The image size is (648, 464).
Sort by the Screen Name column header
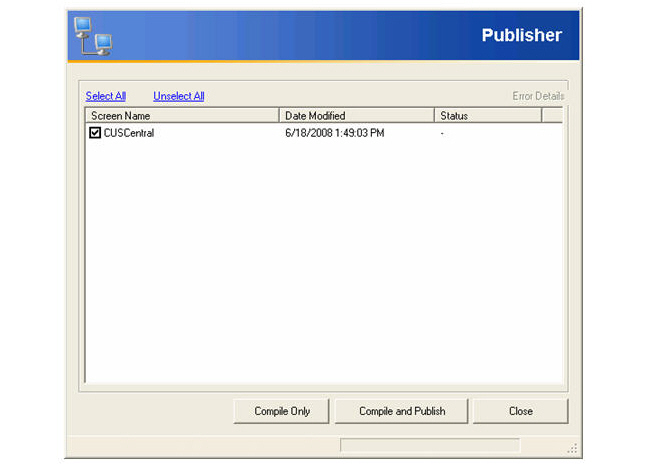click(182, 116)
